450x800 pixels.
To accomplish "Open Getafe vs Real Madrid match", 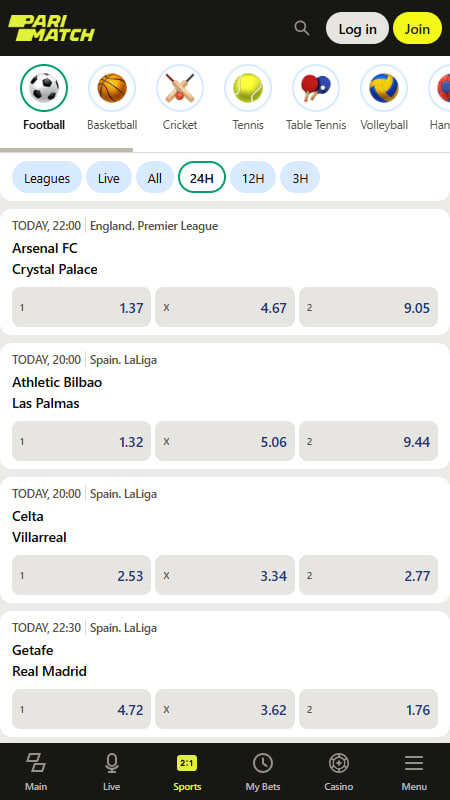I will coord(49,661).
